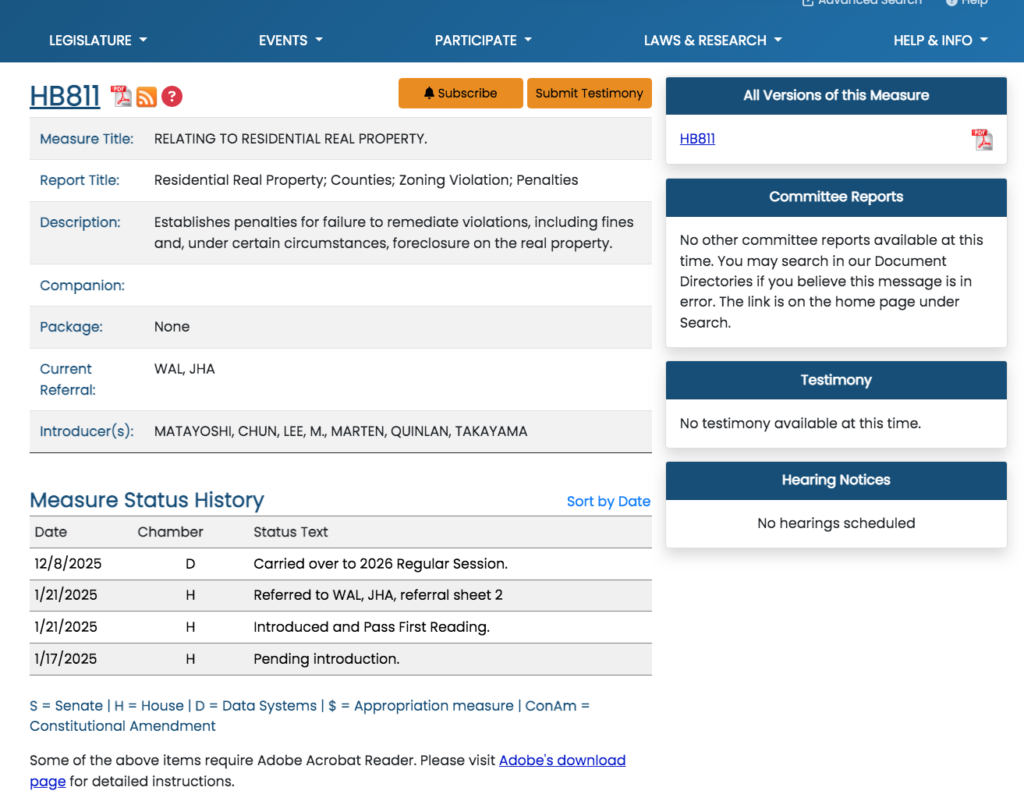The width and height of the screenshot is (1024, 812).
Task: Open the Help & Info menu
Action: pyautogui.click(x=940, y=40)
